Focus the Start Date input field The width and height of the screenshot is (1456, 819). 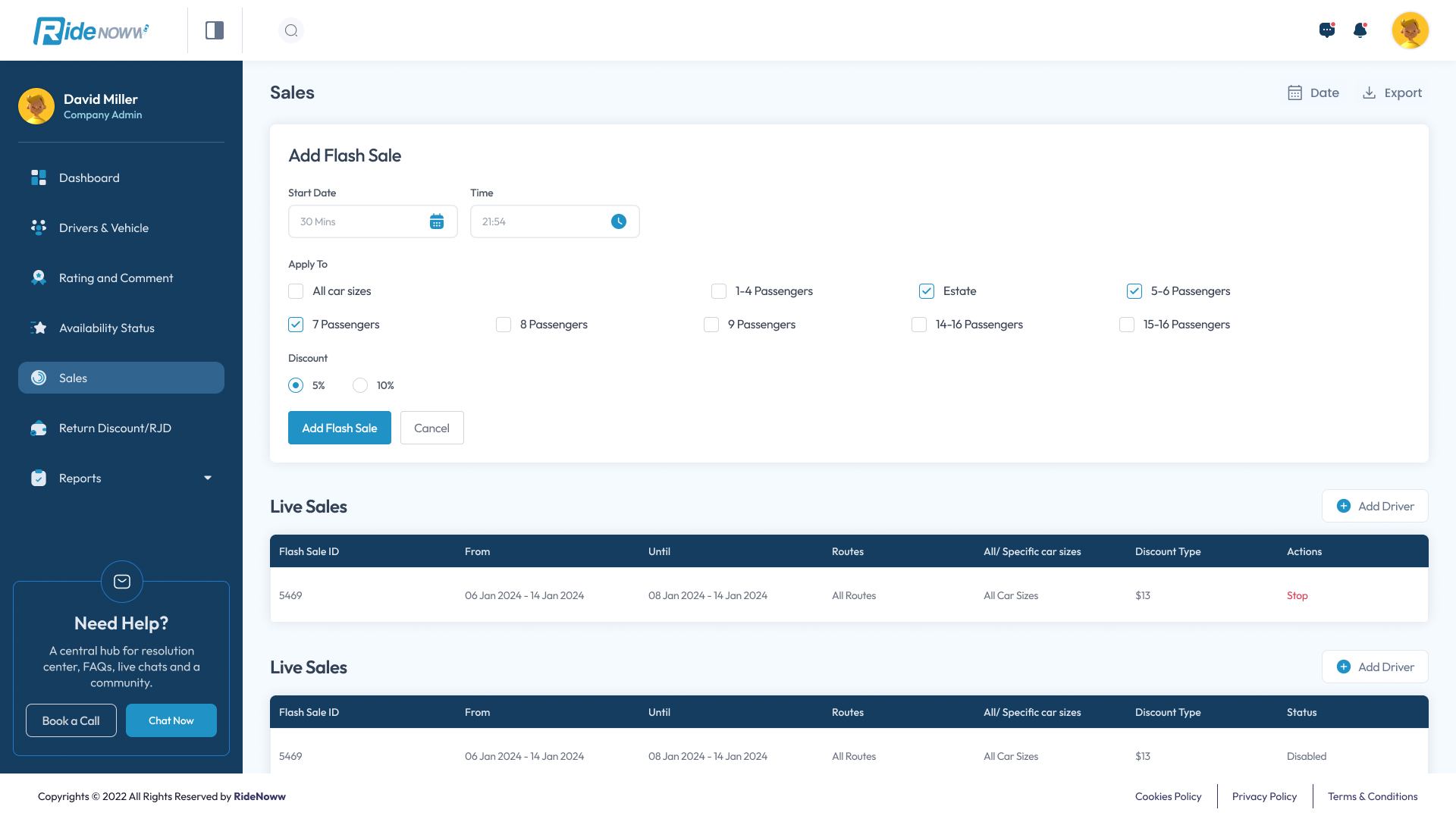click(x=373, y=221)
